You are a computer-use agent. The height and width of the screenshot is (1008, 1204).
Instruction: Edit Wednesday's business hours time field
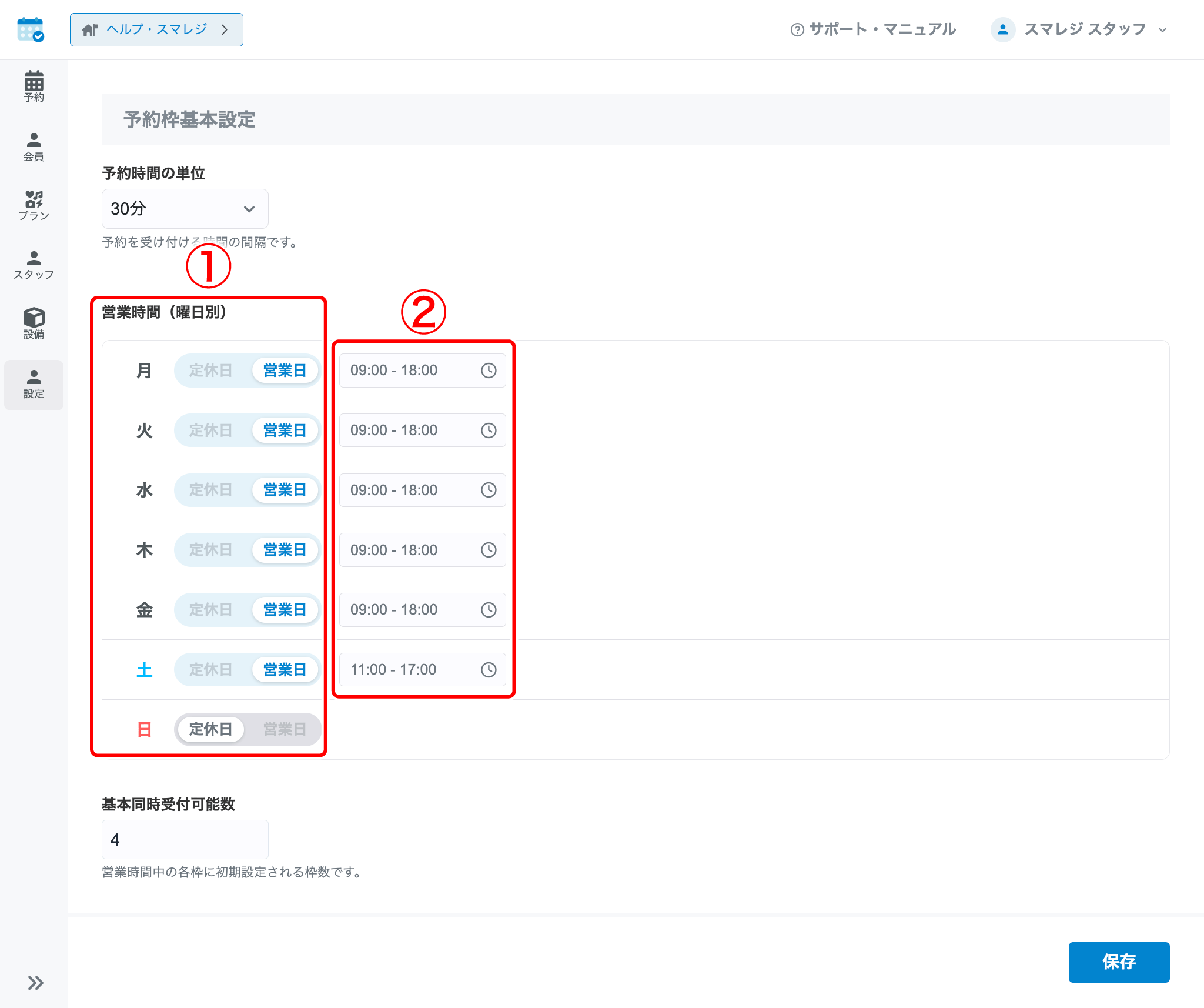[x=422, y=490]
